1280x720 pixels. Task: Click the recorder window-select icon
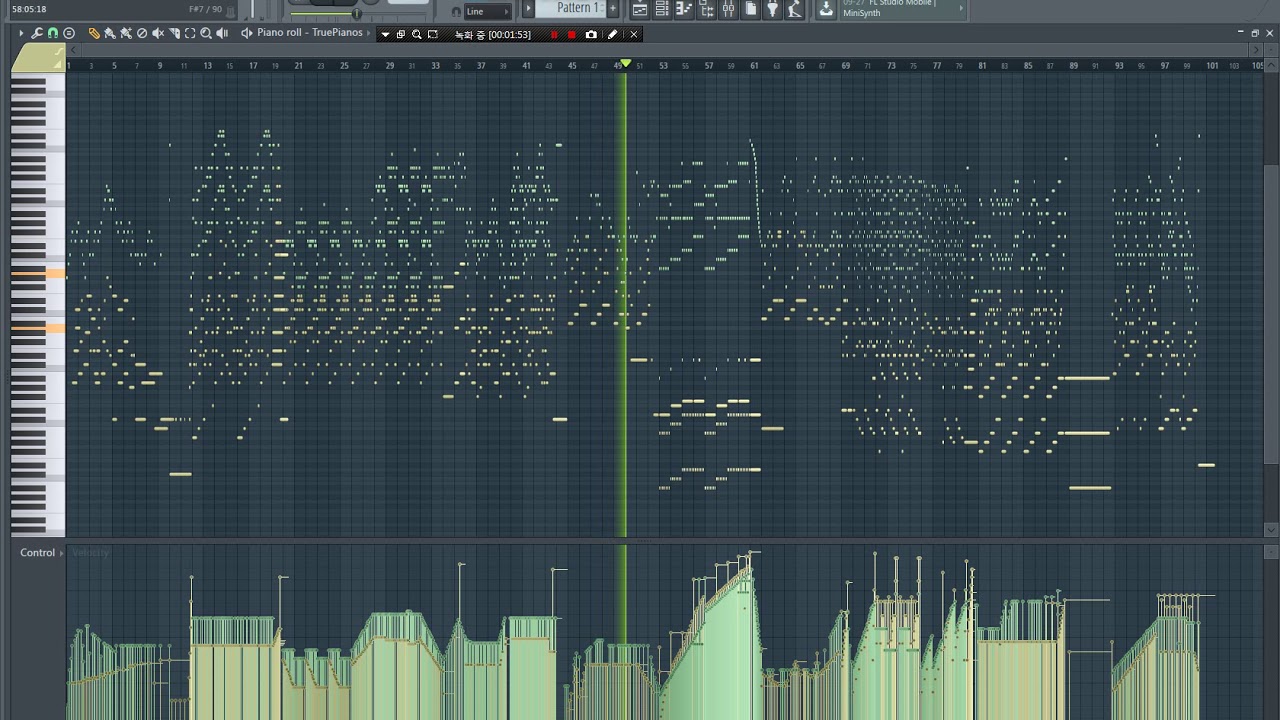click(x=401, y=34)
